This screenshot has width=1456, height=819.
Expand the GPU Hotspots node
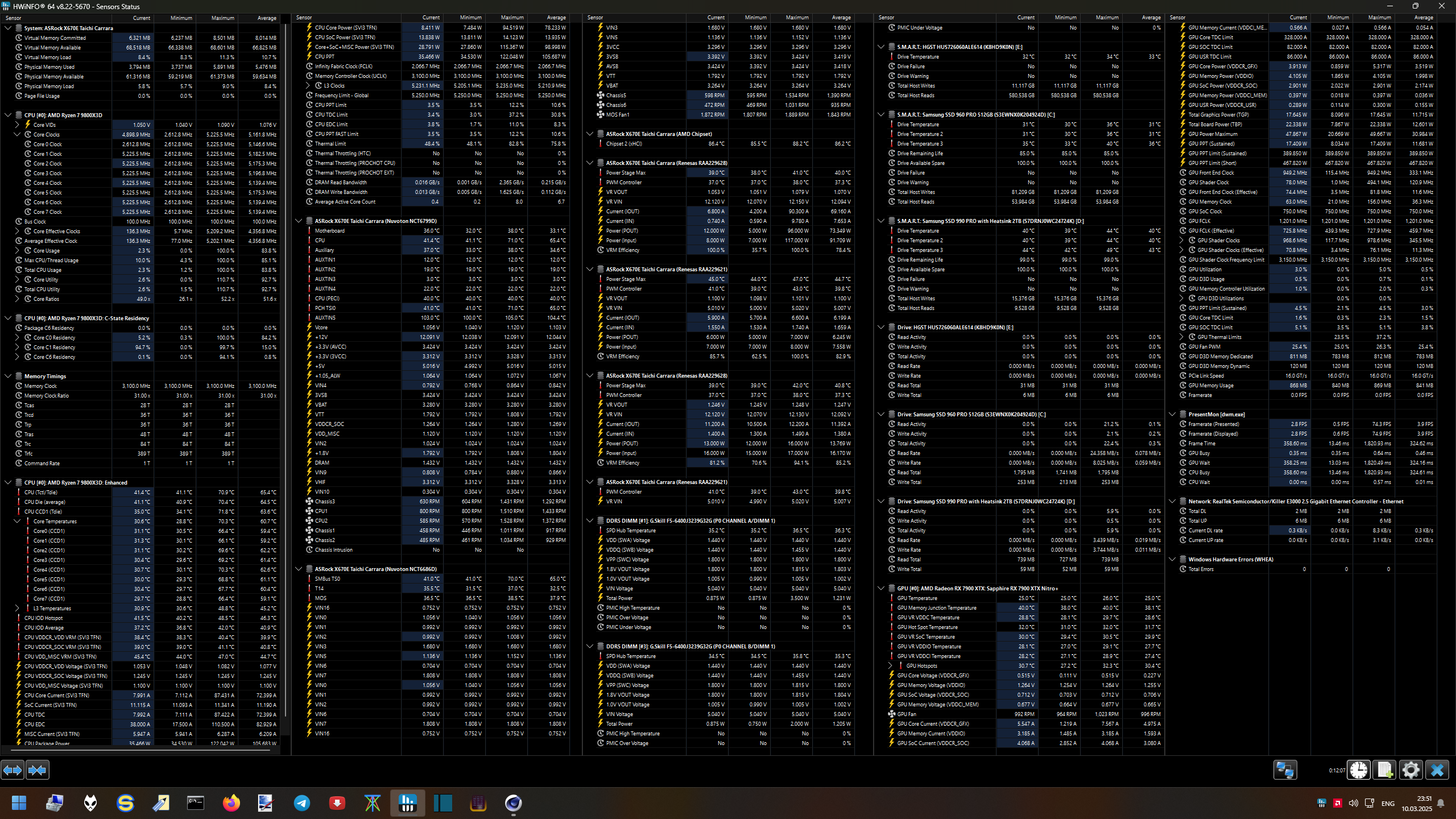[890, 665]
